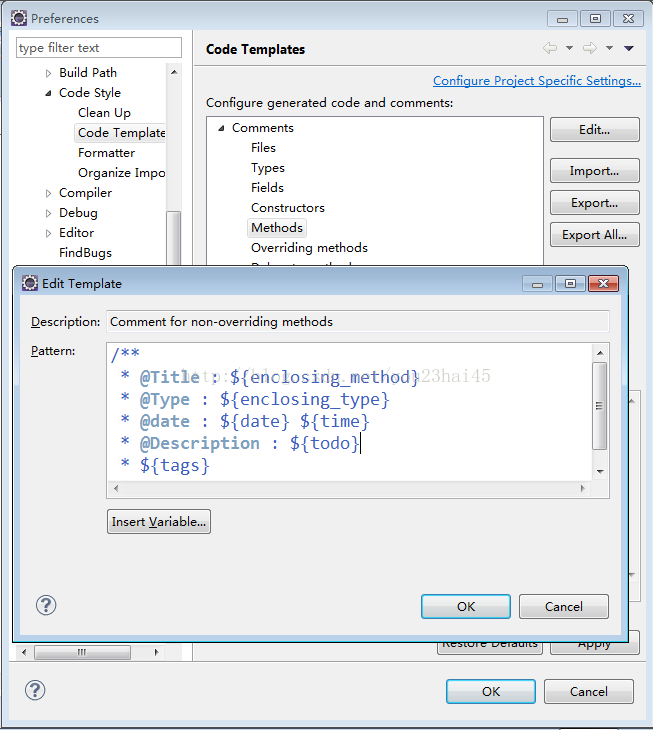653x730 pixels.
Task: Select Code Templates preference page
Action: point(121,133)
